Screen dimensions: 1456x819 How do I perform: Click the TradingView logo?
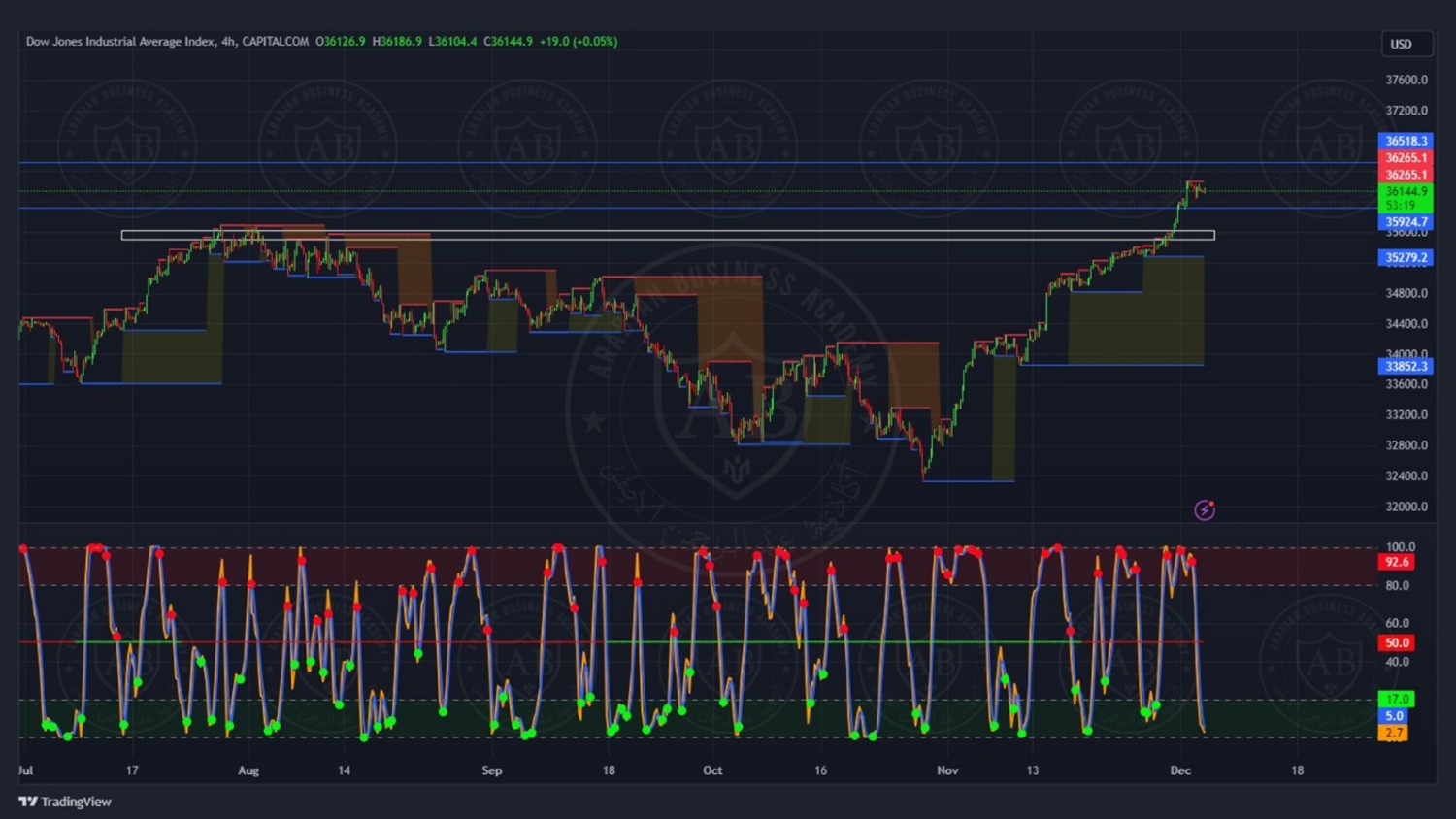coord(65,802)
